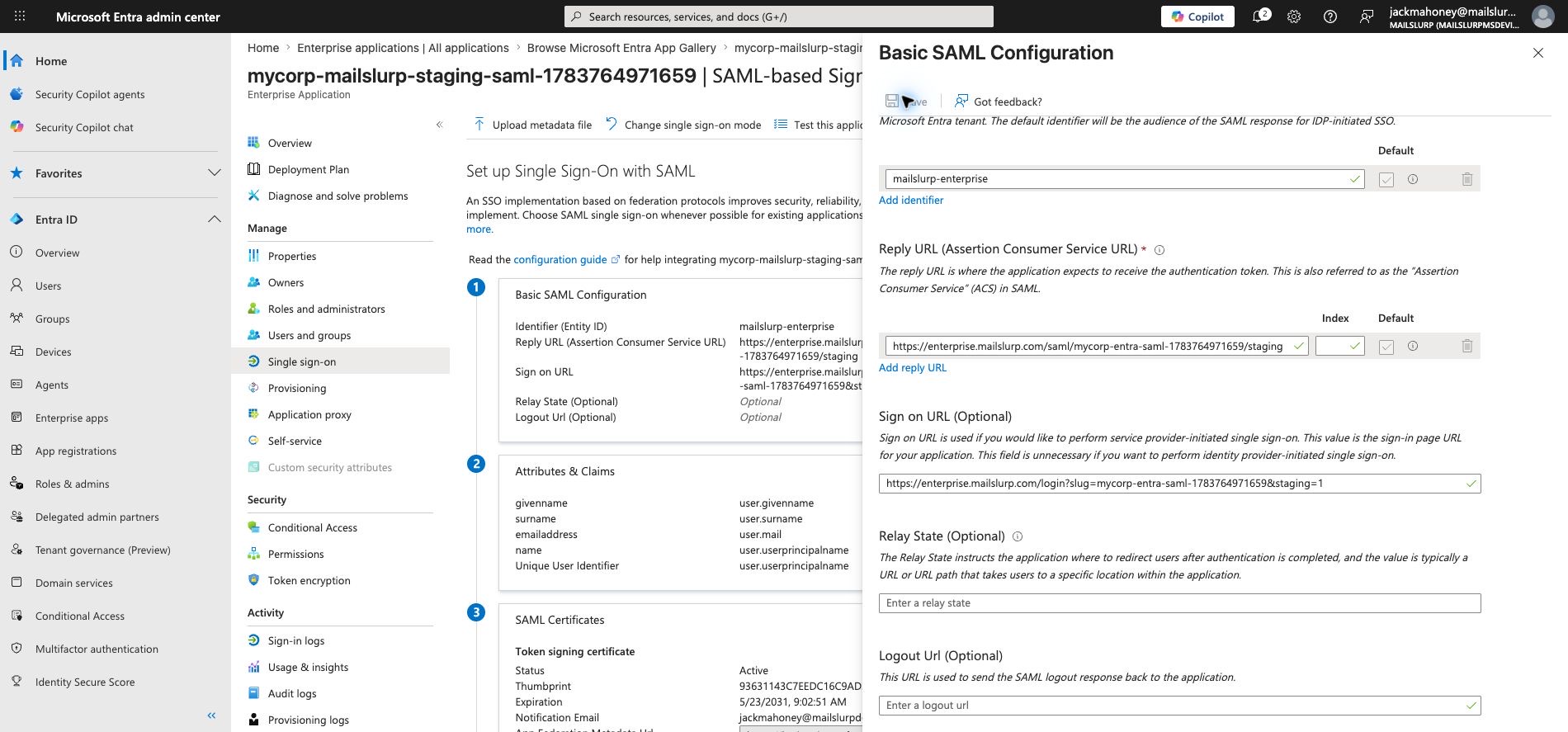Open Identity Secure Score

[x=85, y=682]
